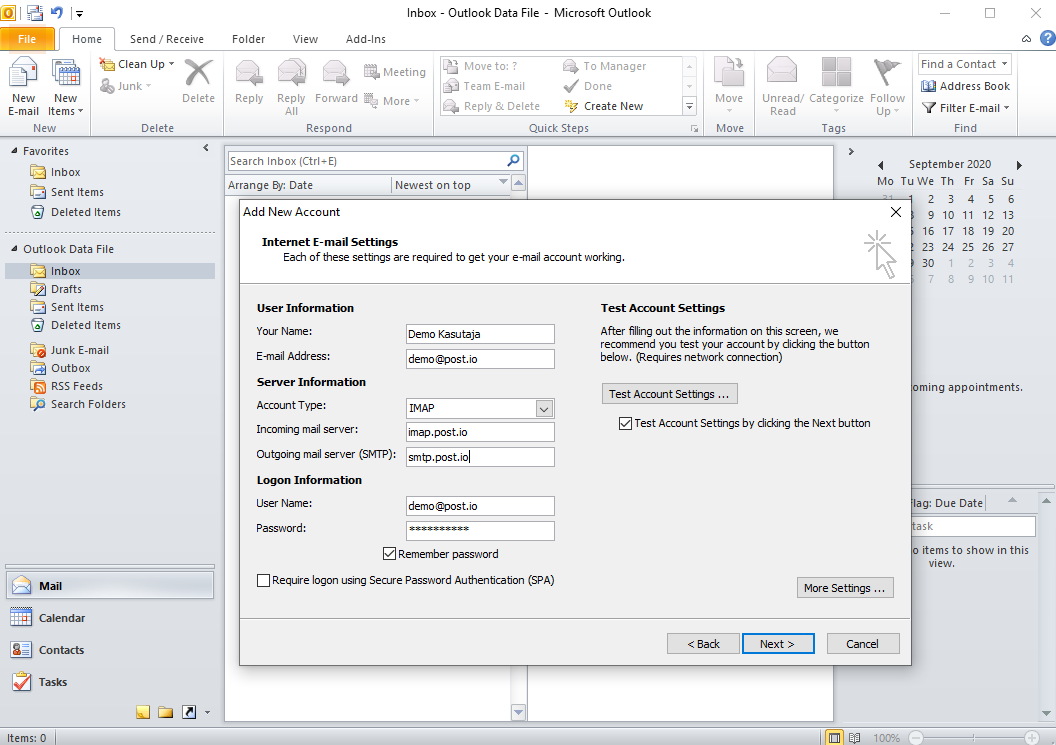This screenshot has width=1056, height=745.
Task: Click the Send/Receive All Folders quick access icon
Action: pos(35,13)
